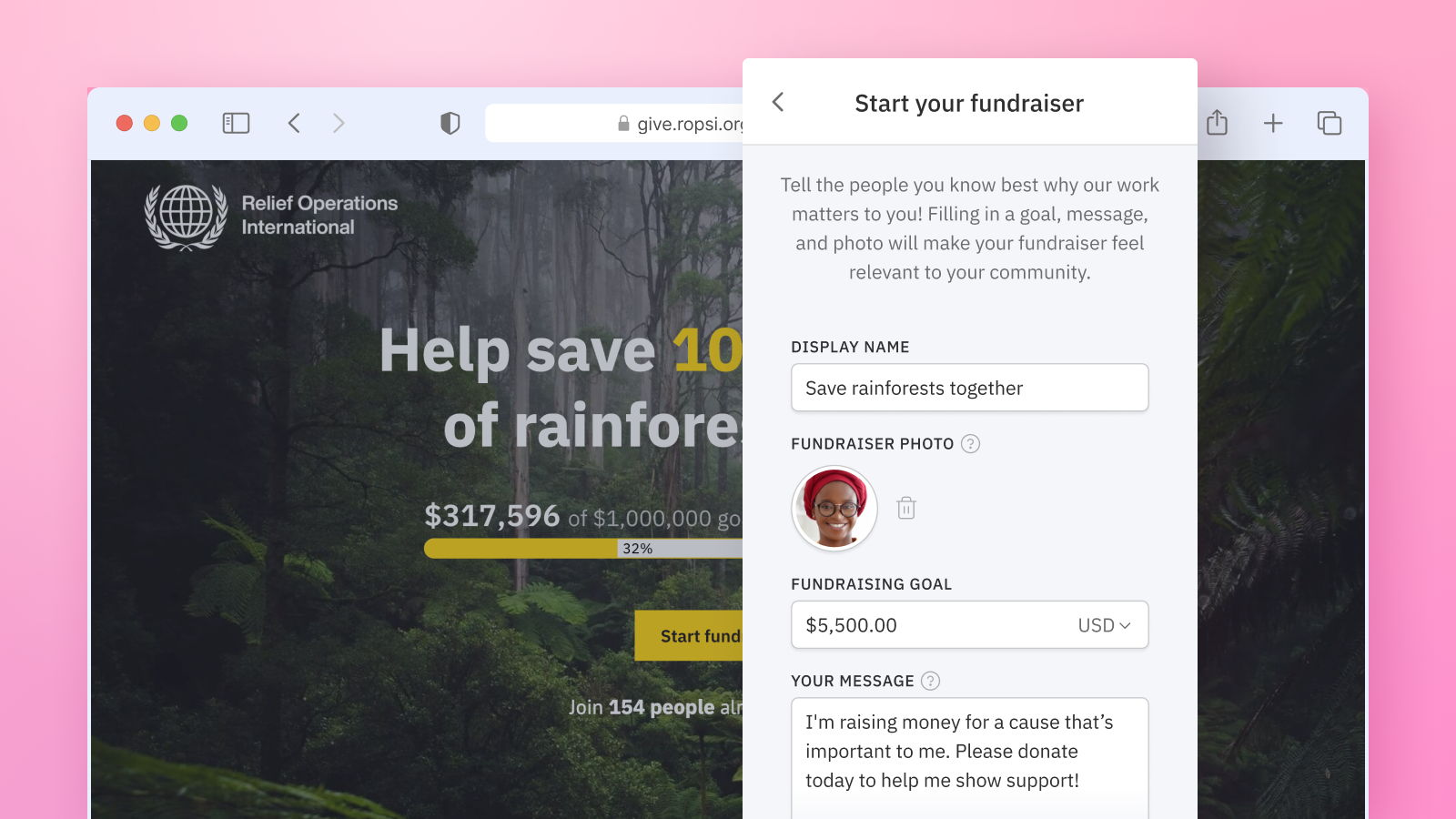The height and width of the screenshot is (819, 1456).
Task: Click the share icon in toolbar
Action: (1217, 123)
